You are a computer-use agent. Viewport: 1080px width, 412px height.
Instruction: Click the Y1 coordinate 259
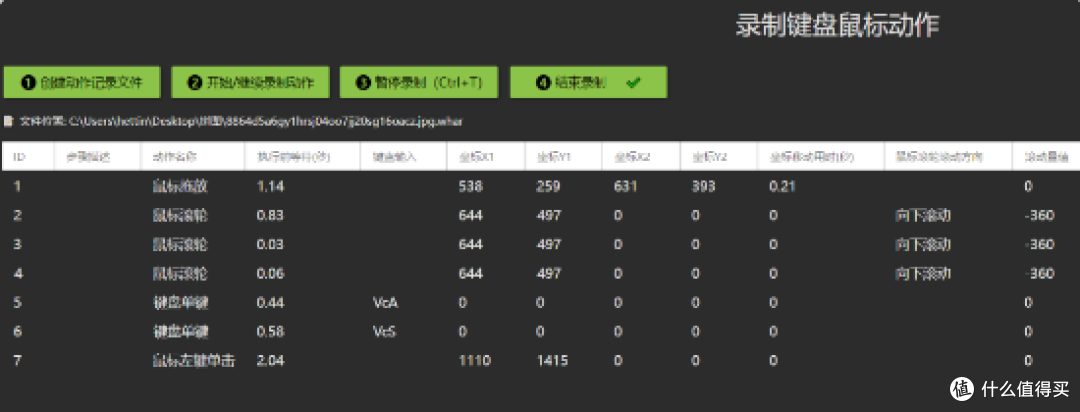click(x=548, y=187)
